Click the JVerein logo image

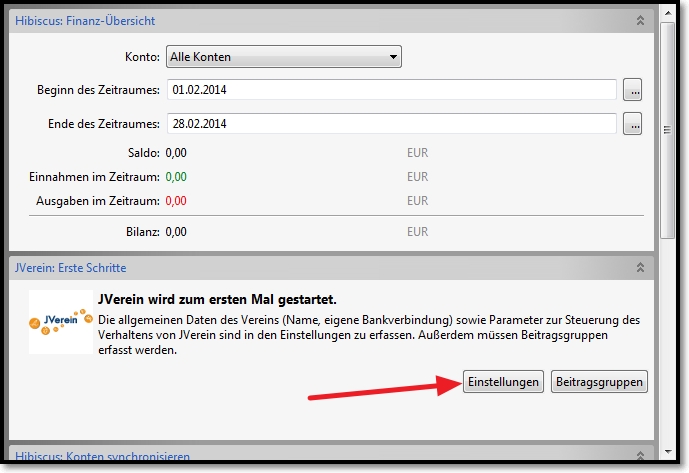pyautogui.click(x=61, y=322)
